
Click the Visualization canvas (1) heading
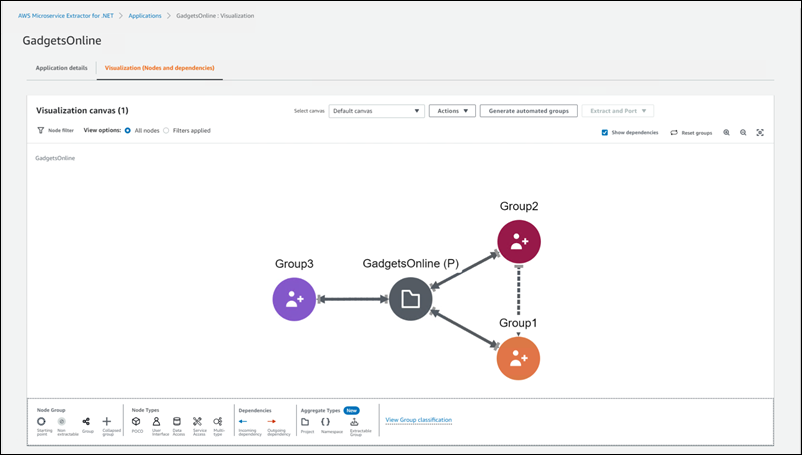click(x=82, y=110)
